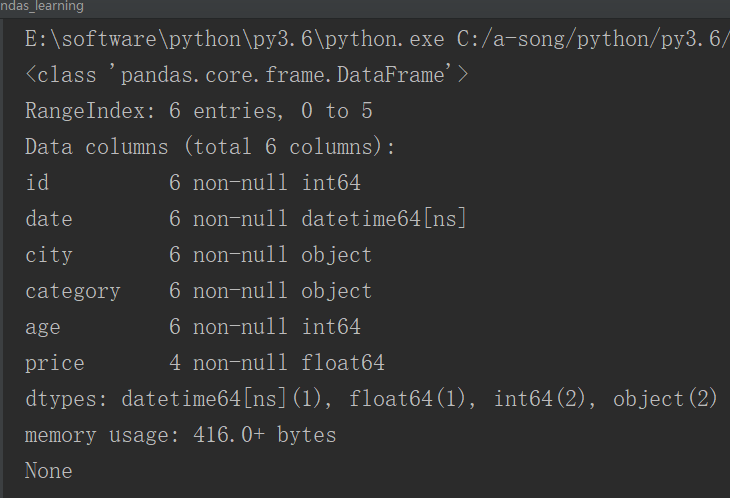Select the 'ndas_learning' run tab label
Image resolution: width=730 pixels, height=498 pixels.
click(x=42, y=7)
